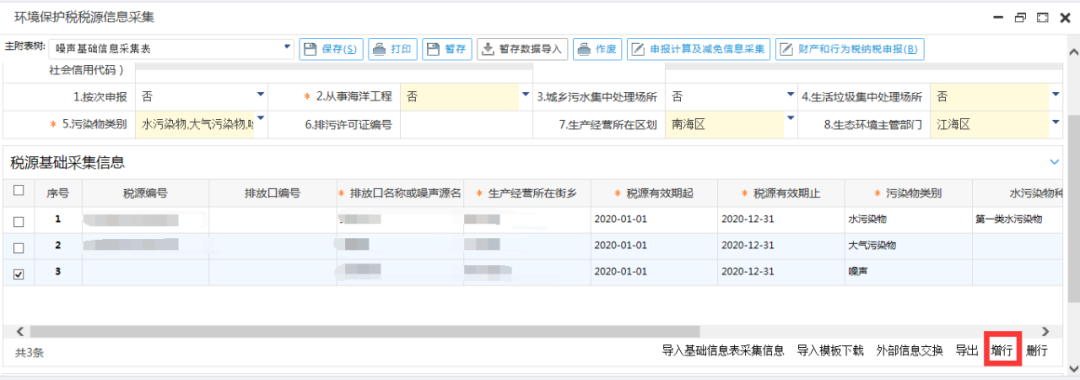Click the 税源有效期止 column header
Viewport: 1080px width, 380px height.
pos(781,193)
